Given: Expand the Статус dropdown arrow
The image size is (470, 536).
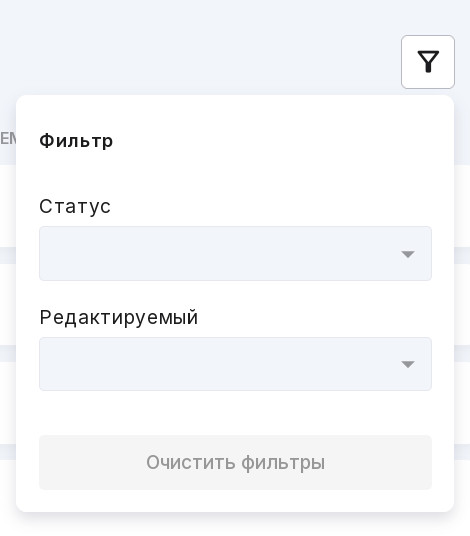Looking at the screenshot, I should click(x=407, y=254).
